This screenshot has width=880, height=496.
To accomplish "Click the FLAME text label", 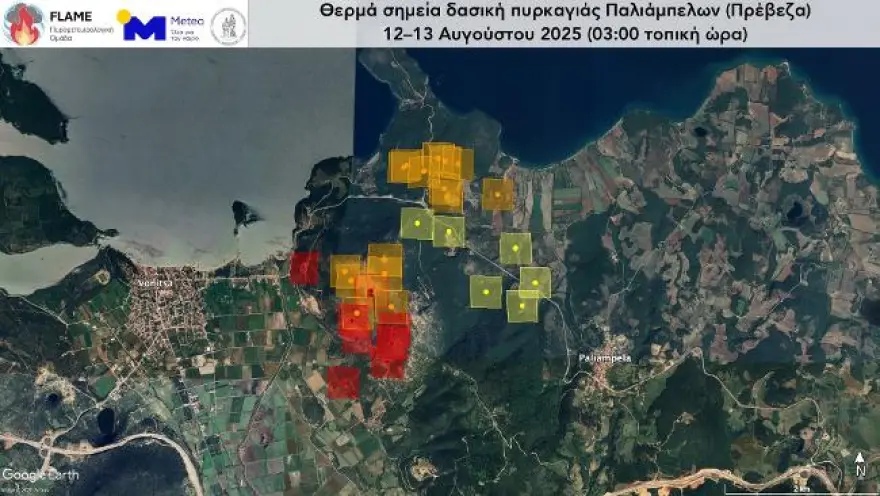I will (x=71, y=16).
